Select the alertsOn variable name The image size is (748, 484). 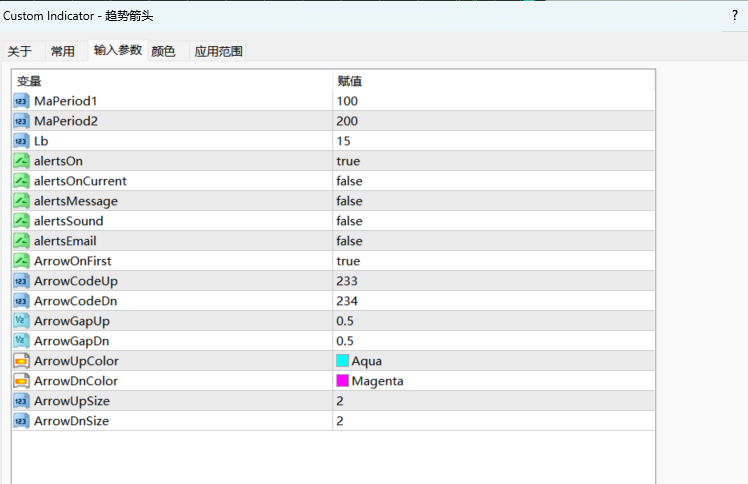(x=58, y=161)
